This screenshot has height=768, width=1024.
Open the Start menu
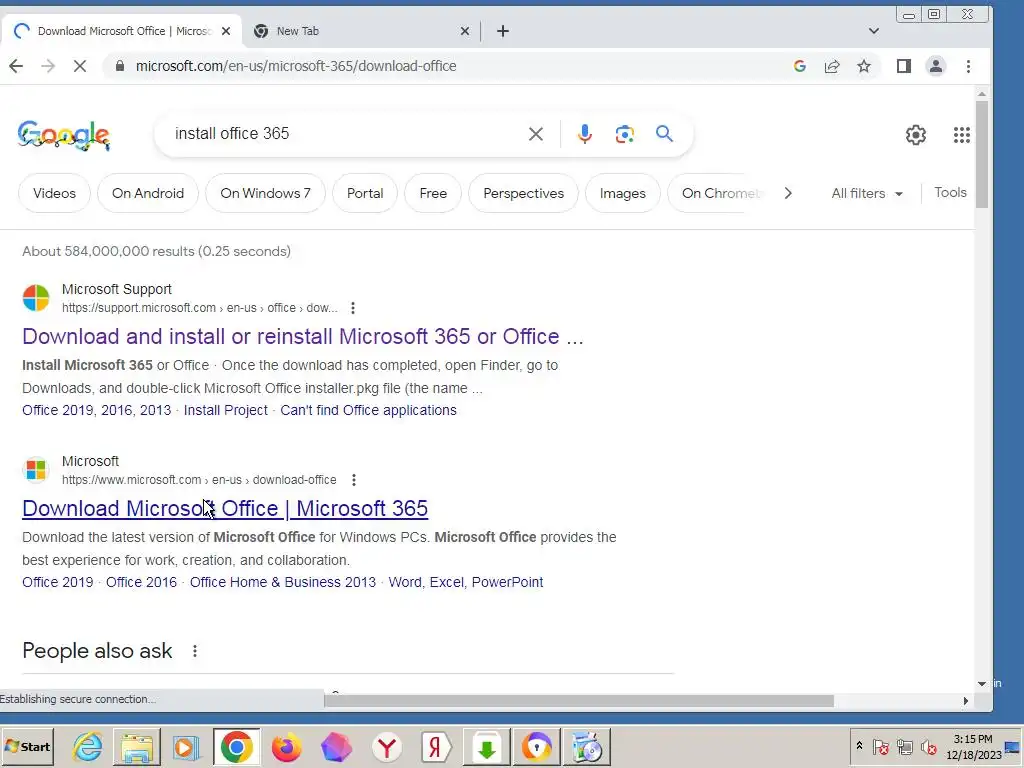27,746
